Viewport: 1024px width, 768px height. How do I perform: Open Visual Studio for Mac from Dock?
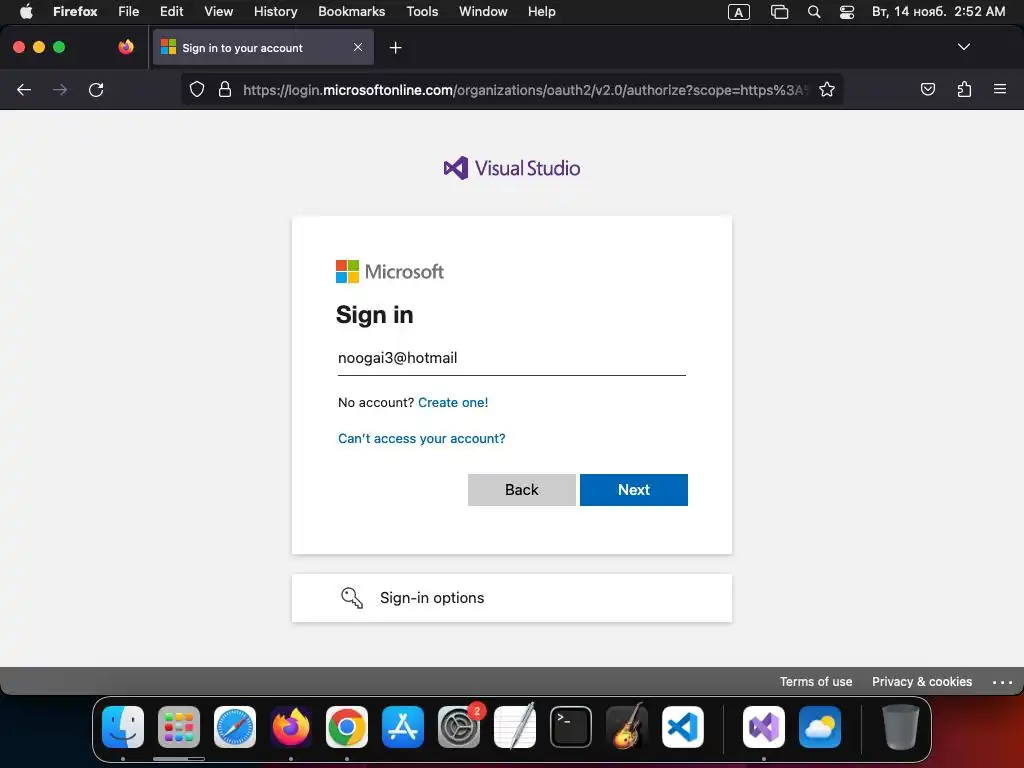763,727
